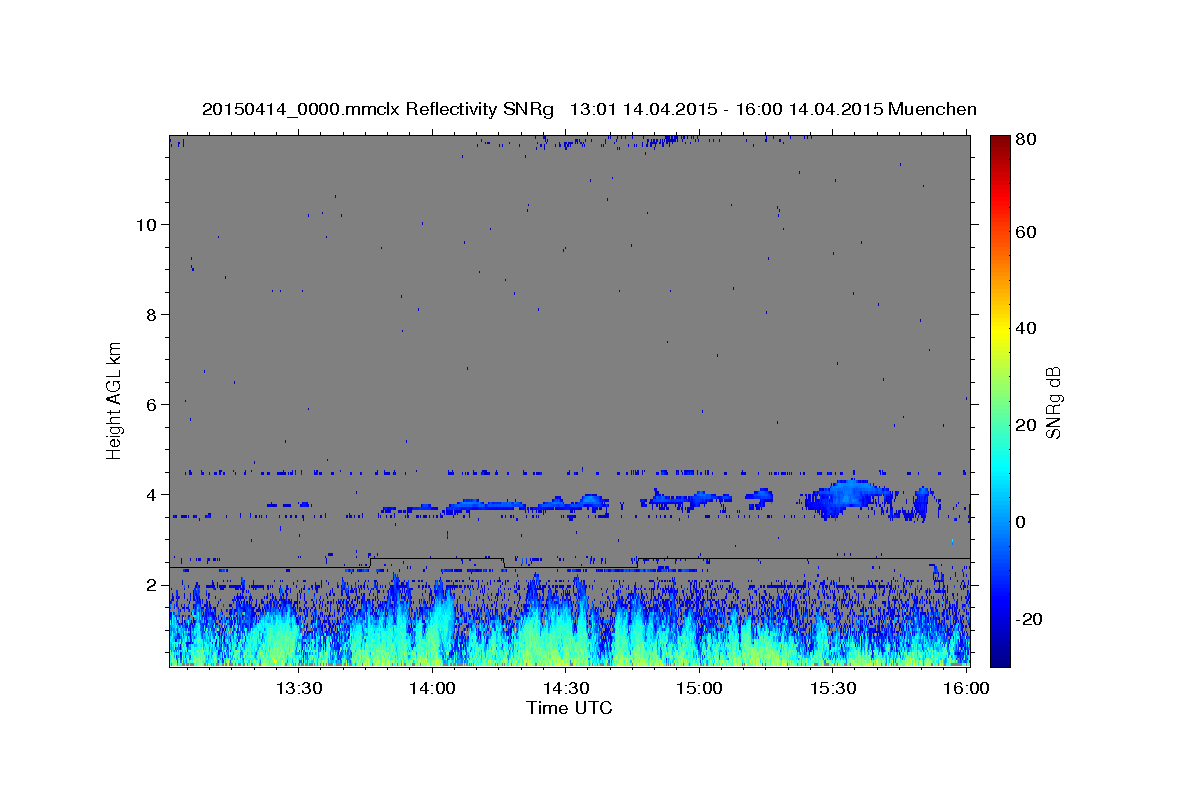Click the colorbar value -20
The image size is (1200, 800).
pos(1029,619)
